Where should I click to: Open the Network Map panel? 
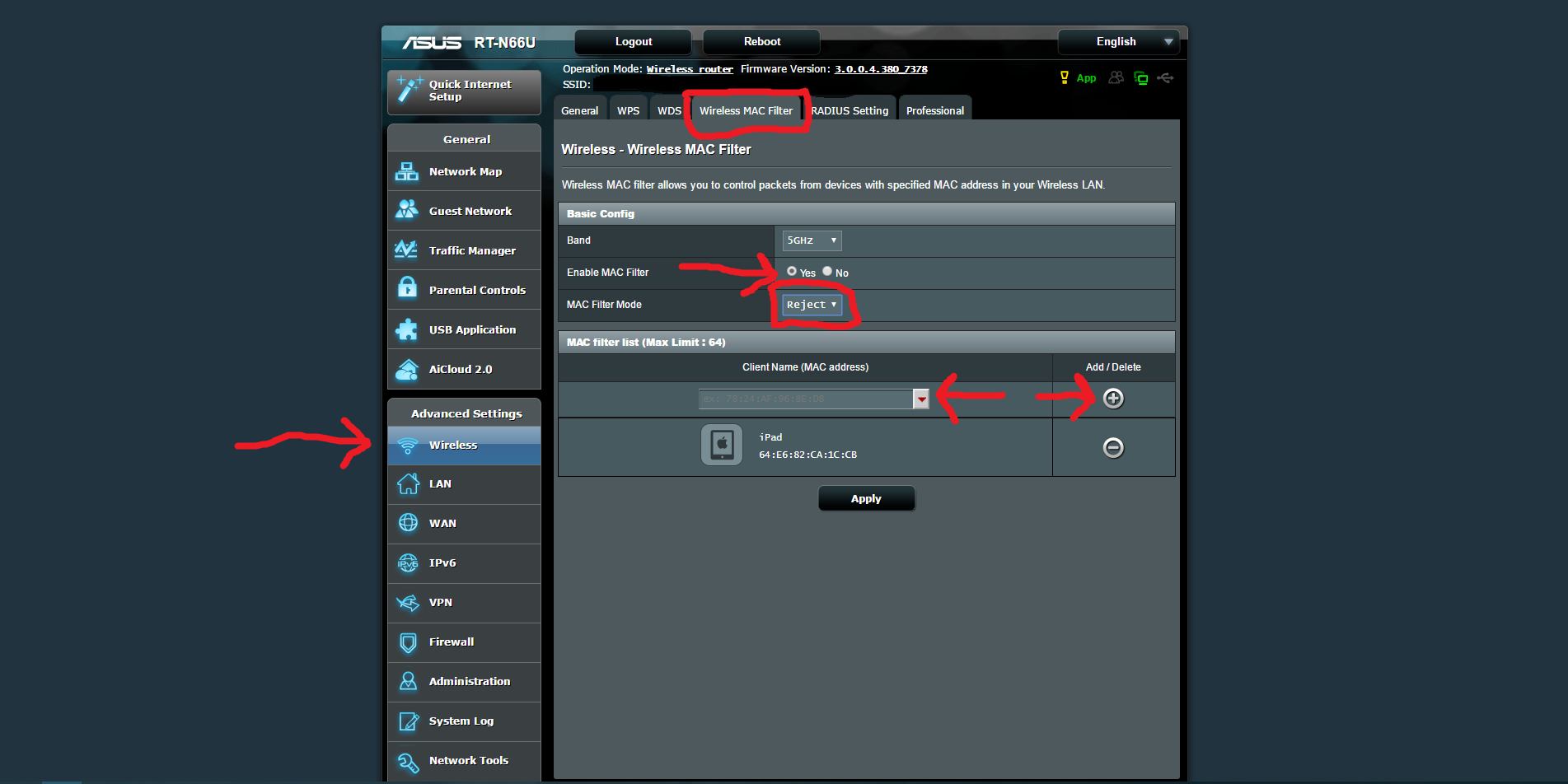coord(465,171)
